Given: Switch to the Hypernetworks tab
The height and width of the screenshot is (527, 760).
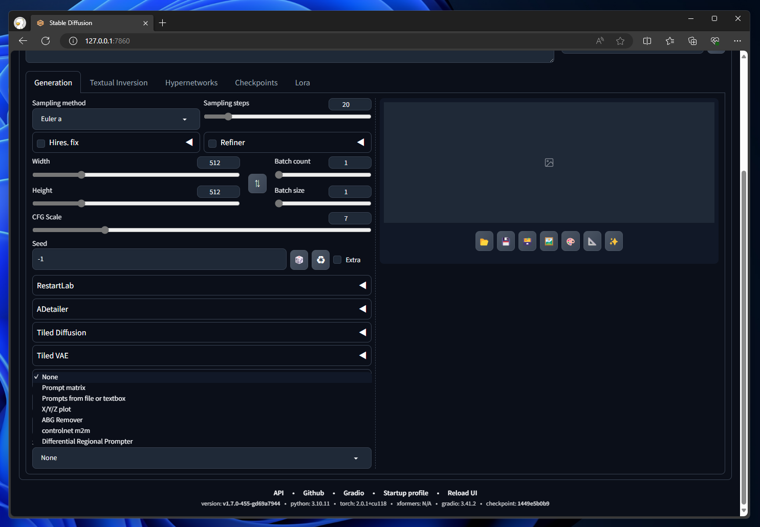Looking at the screenshot, I should 191,82.
